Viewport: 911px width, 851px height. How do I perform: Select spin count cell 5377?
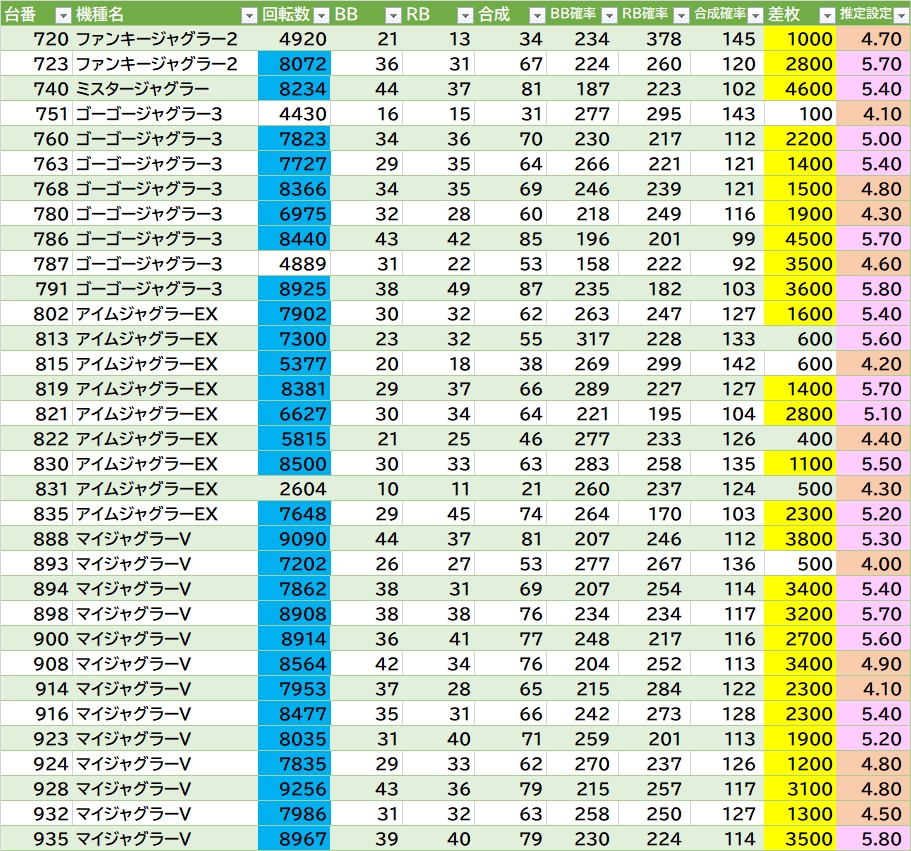pos(295,364)
